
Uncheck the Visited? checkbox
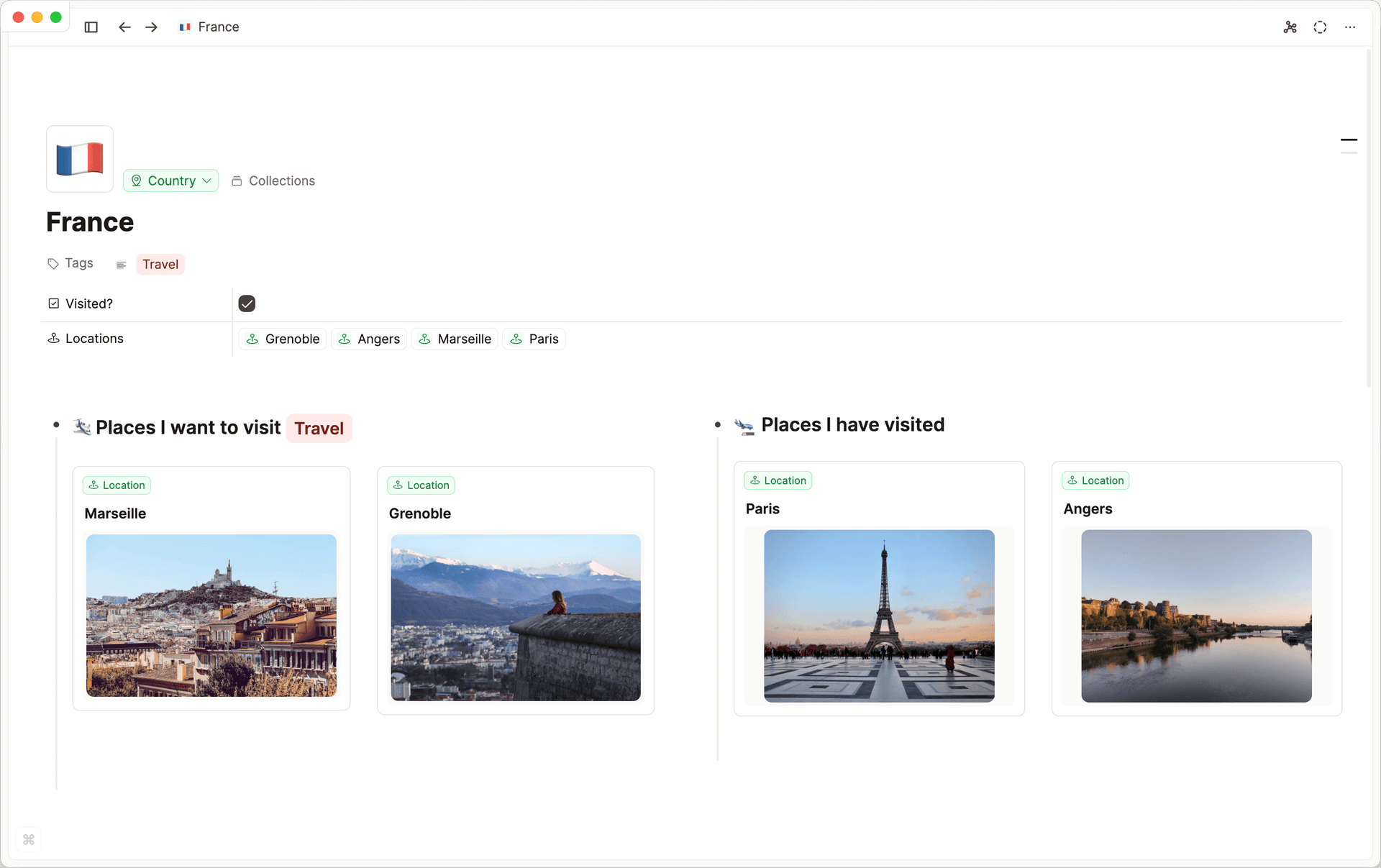(247, 303)
